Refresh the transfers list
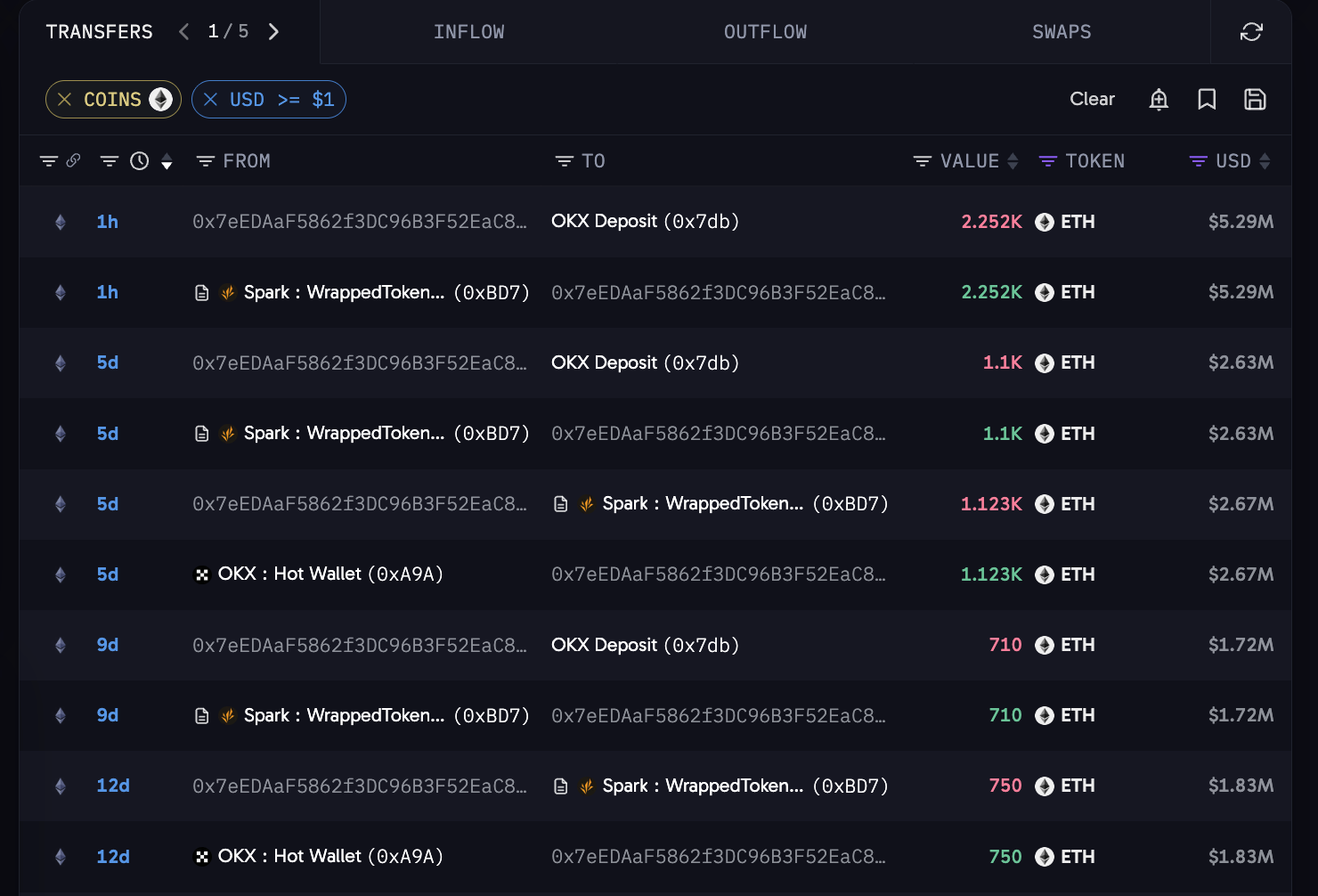This screenshot has height=896, width=1318. [1251, 32]
